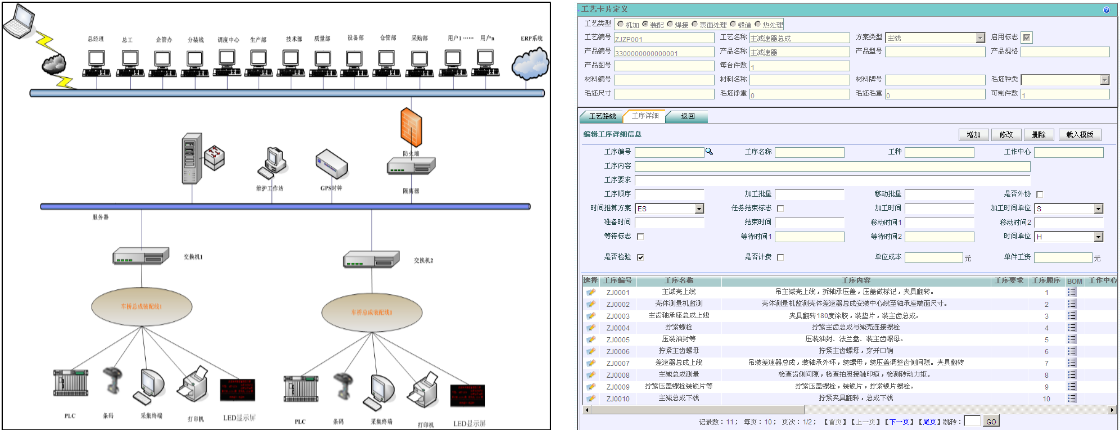Switch to the 工艺路线 tab
Screen dimensions: 1120x431
coord(600,116)
